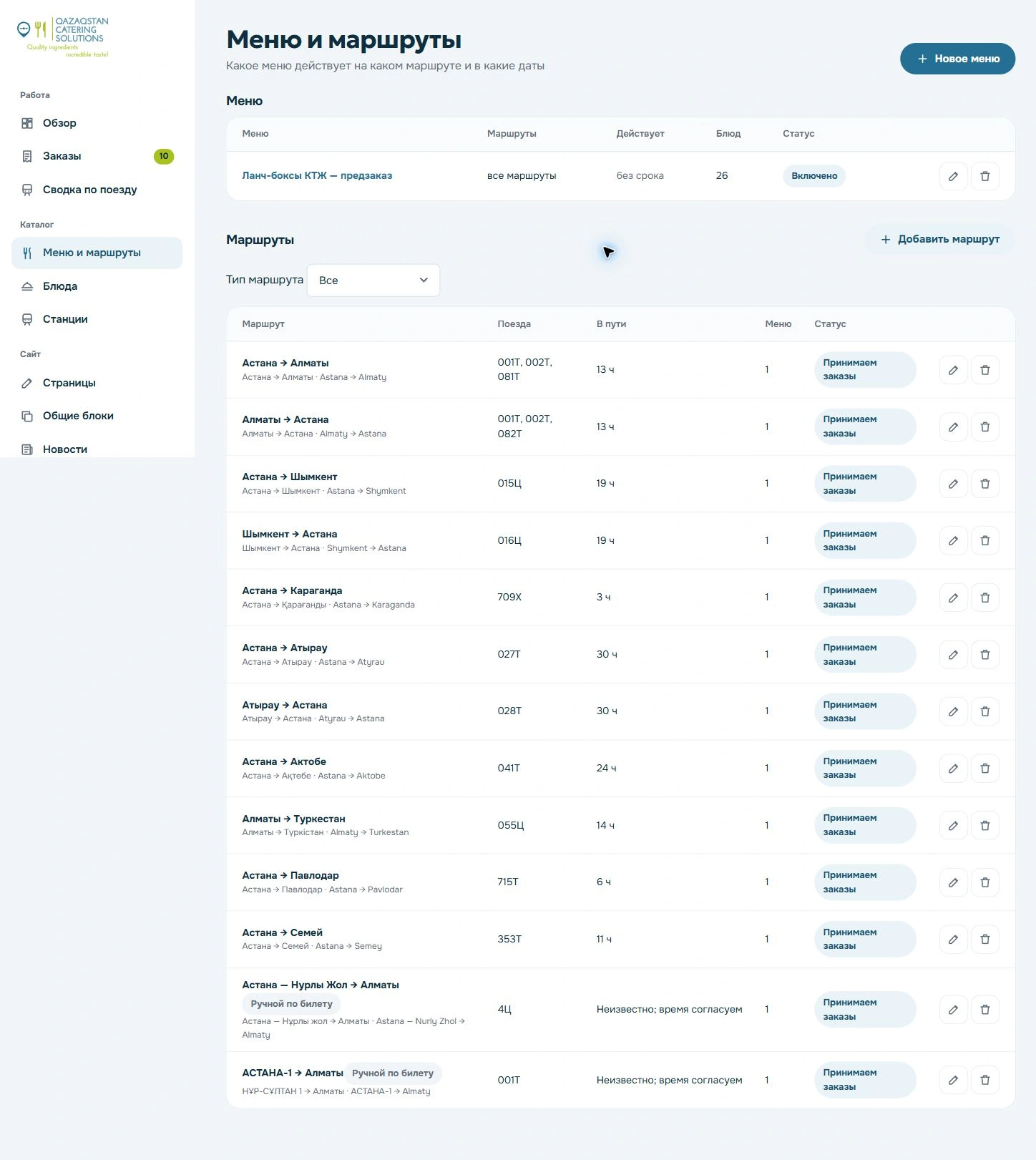Edit the Астана → Шымкент route
This screenshot has width=1036, height=1160.
(x=953, y=484)
